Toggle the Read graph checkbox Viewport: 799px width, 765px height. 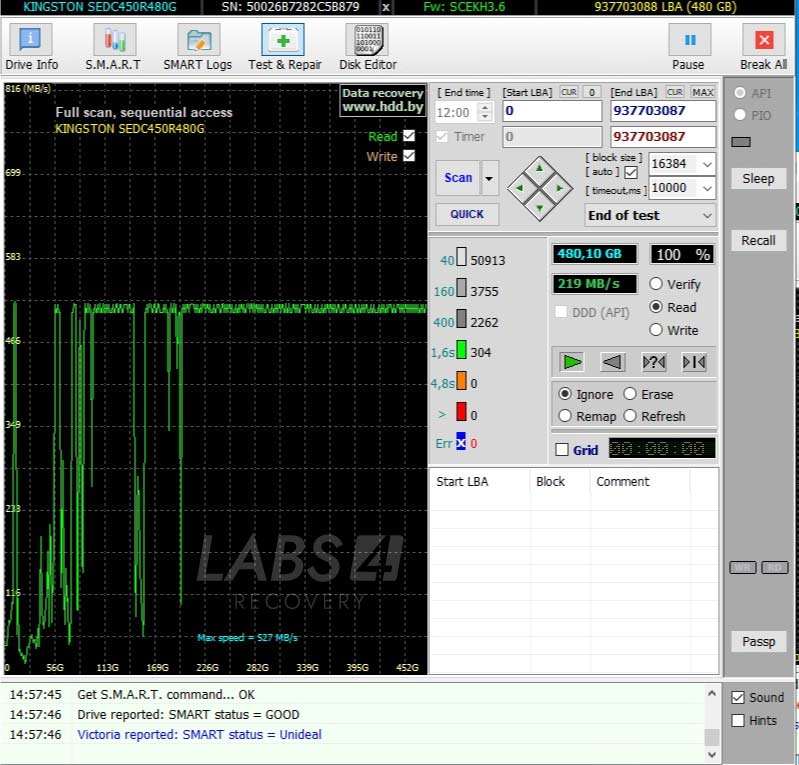point(409,136)
